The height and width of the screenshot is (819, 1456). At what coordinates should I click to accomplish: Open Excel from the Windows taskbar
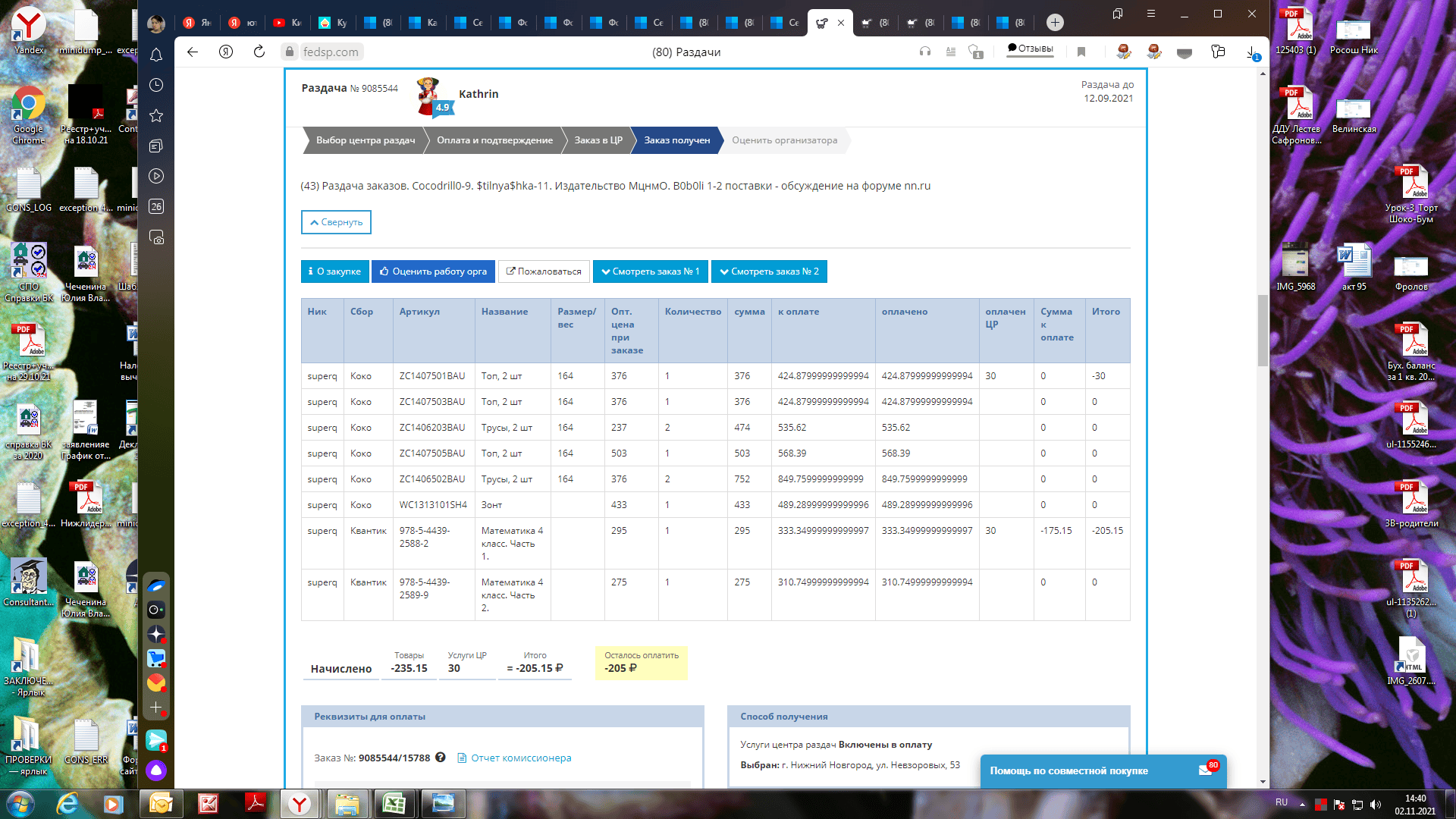pos(394,803)
